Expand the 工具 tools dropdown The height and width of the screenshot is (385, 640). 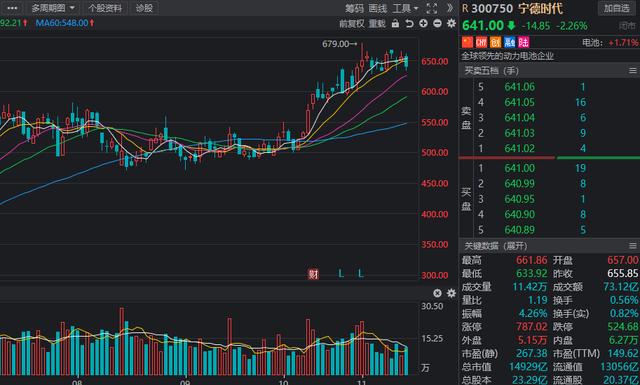pyautogui.click(x=405, y=9)
